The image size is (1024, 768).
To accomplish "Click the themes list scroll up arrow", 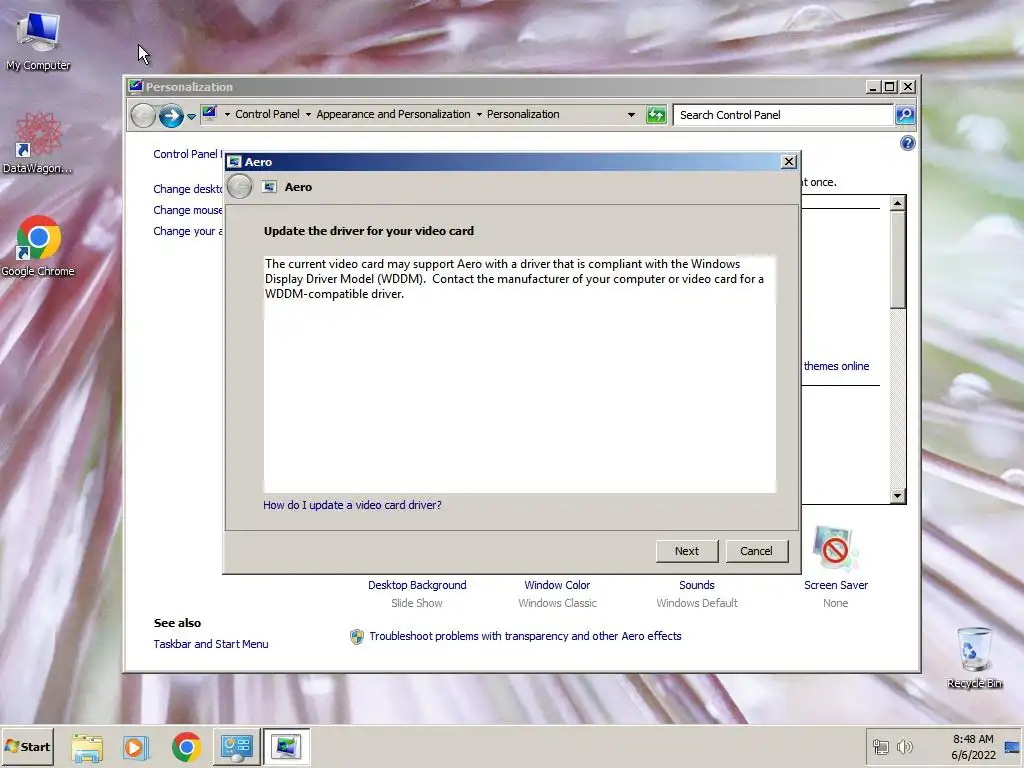I will point(898,203).
